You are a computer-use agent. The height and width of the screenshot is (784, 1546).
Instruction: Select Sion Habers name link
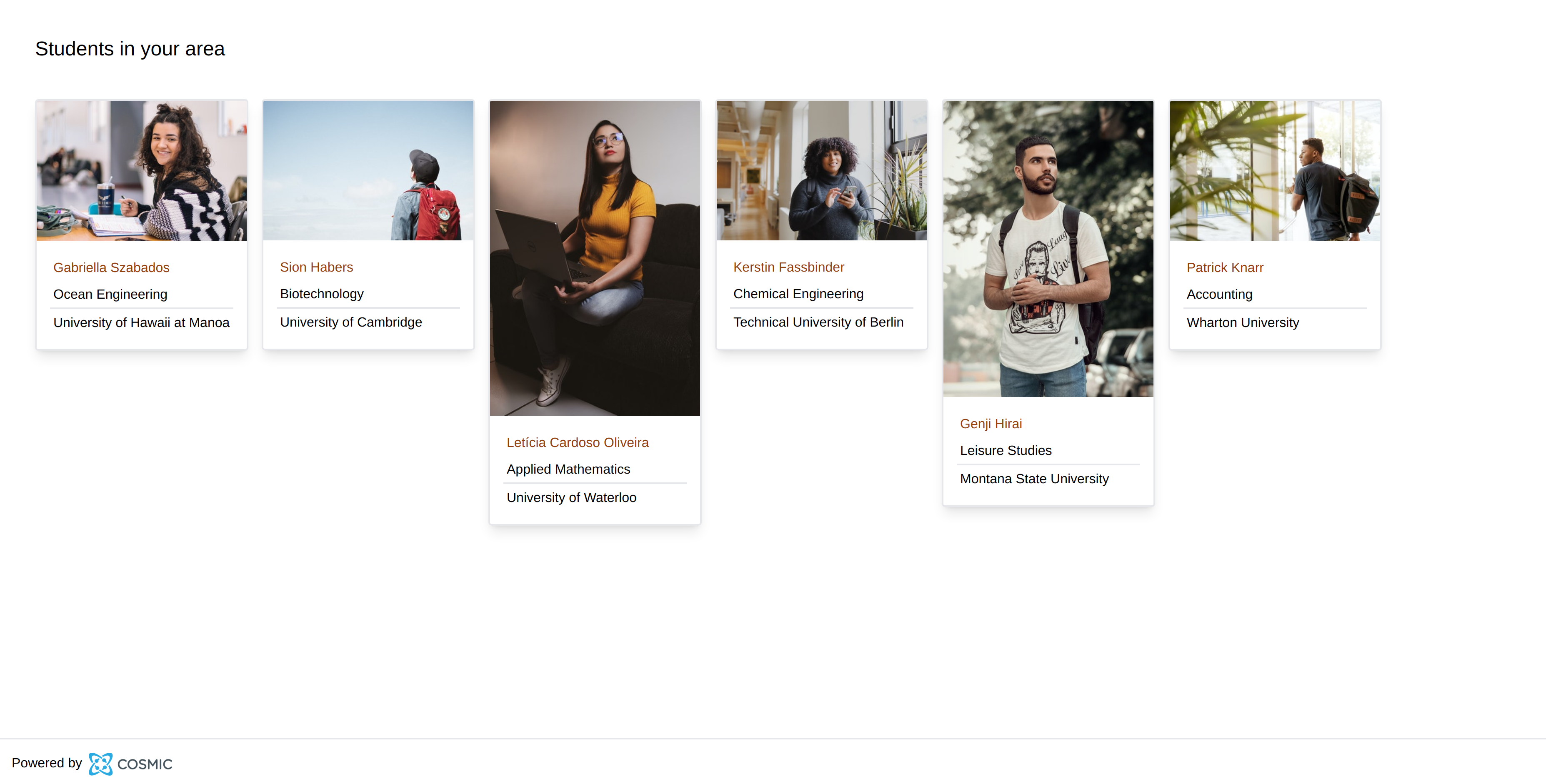pyautogui.click(x=316, y=267)
